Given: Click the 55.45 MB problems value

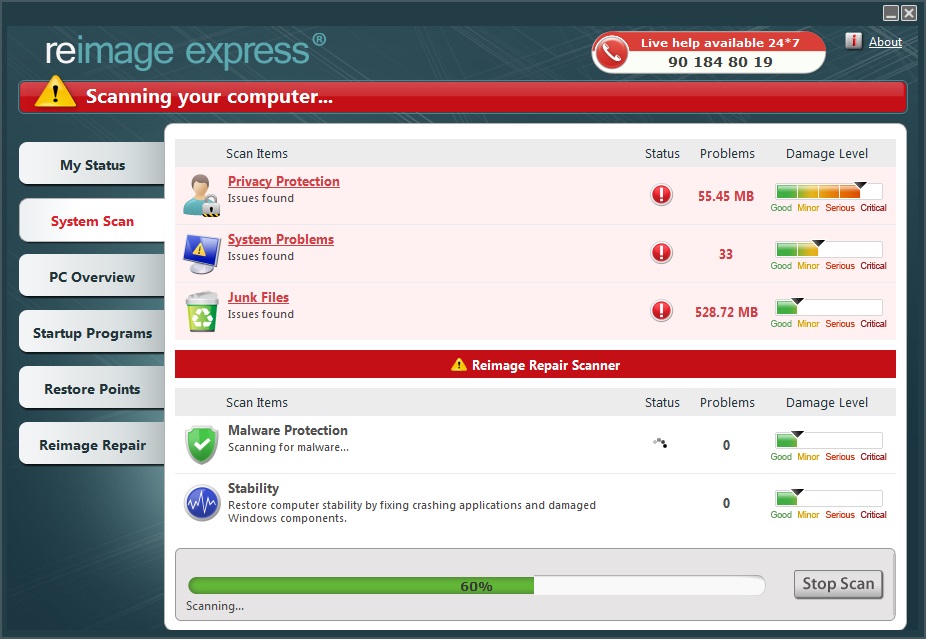Looking at the screenshot, I should click(726, 196).
